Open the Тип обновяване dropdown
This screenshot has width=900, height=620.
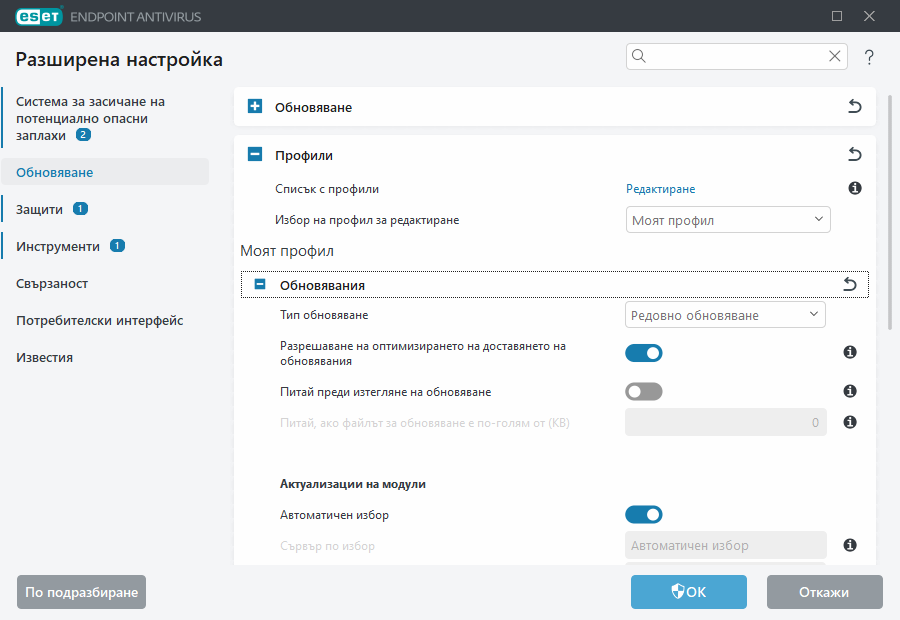coord(725,314)
